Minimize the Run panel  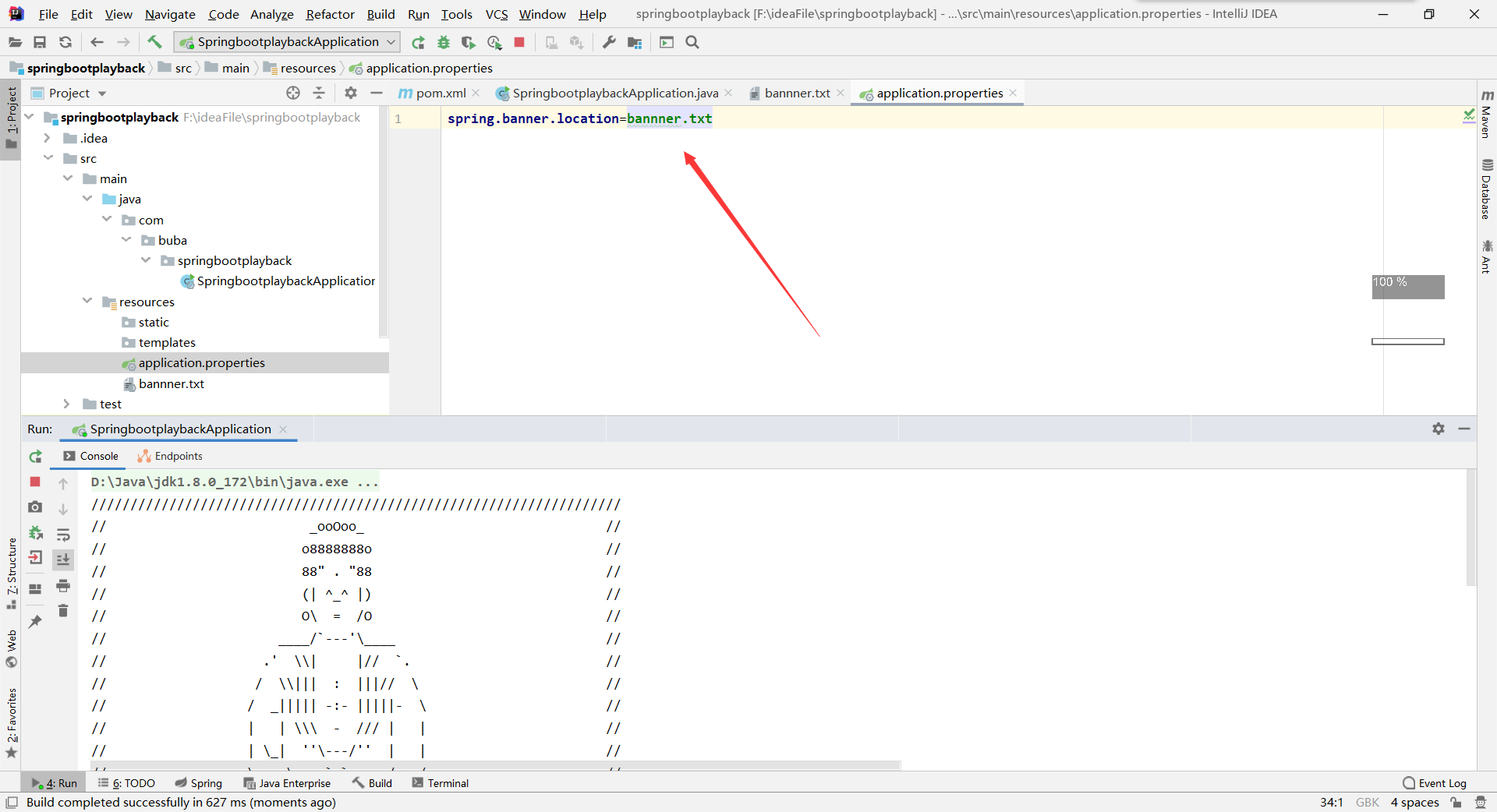click(1464, 429)
